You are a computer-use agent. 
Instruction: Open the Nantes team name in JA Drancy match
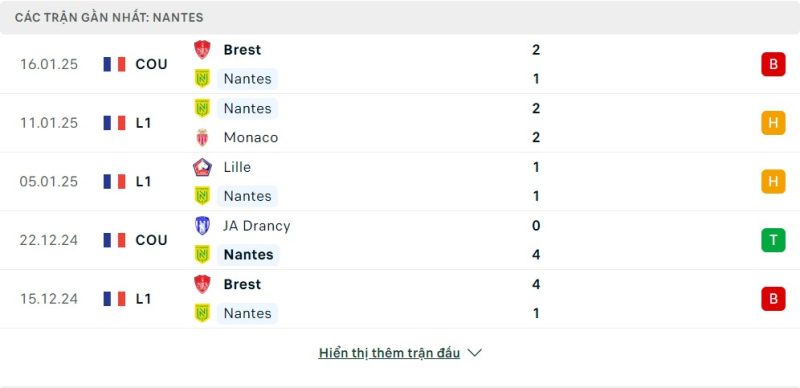248,255
